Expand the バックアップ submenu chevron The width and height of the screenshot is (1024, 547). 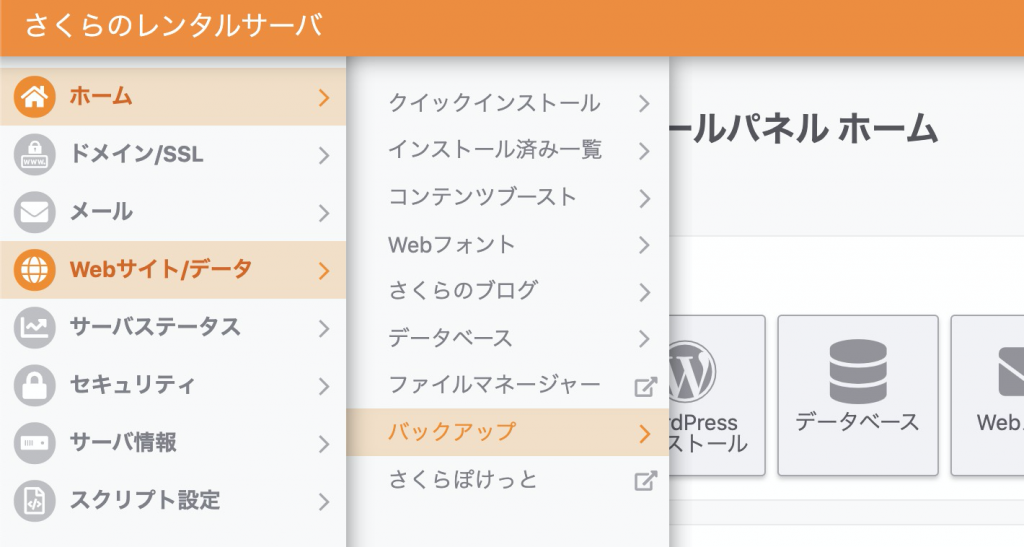pos(645,433)
